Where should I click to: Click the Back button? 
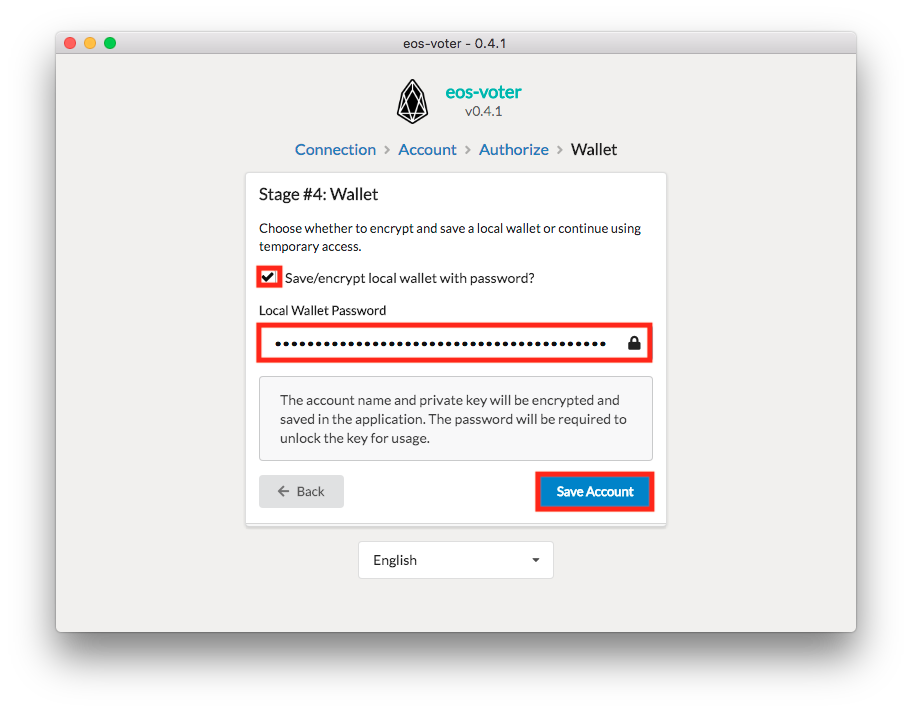tap(301, 492)
